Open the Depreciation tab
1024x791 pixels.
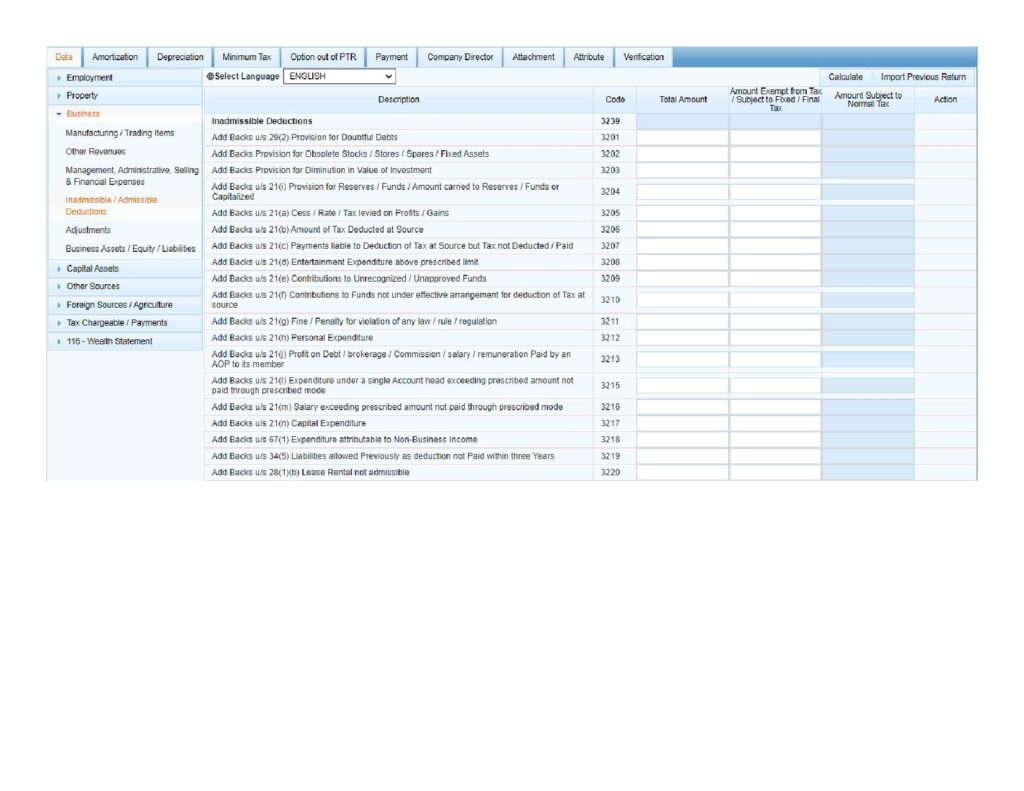pos(180,57)
